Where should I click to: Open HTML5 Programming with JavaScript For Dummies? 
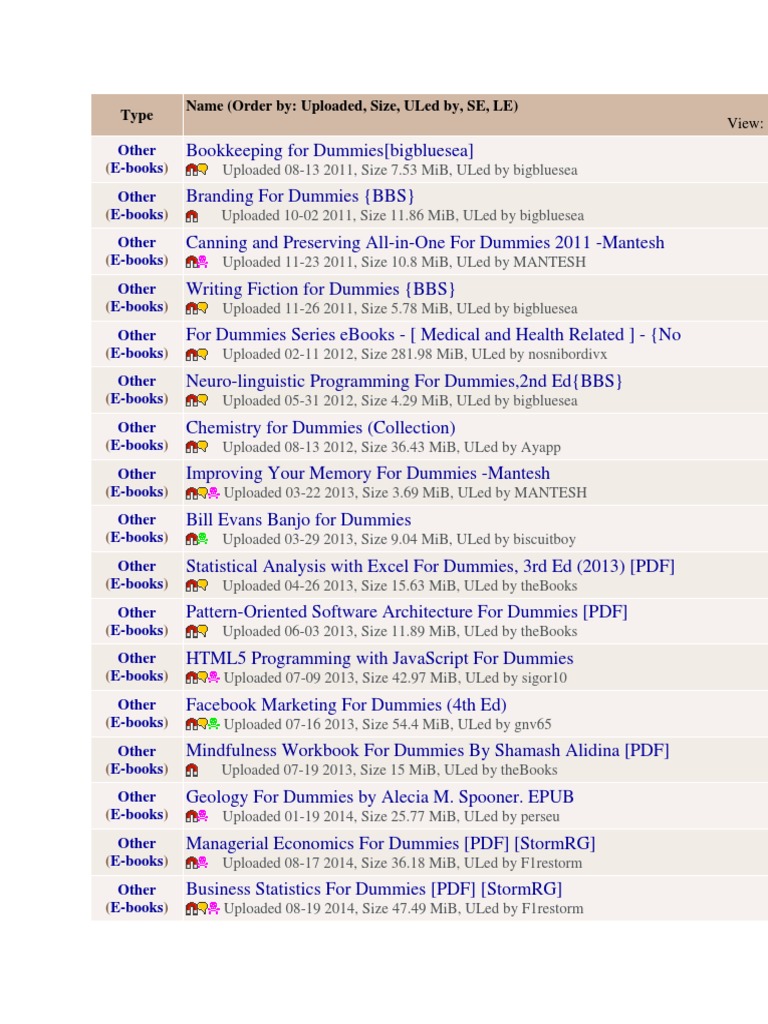coord(379,658)
